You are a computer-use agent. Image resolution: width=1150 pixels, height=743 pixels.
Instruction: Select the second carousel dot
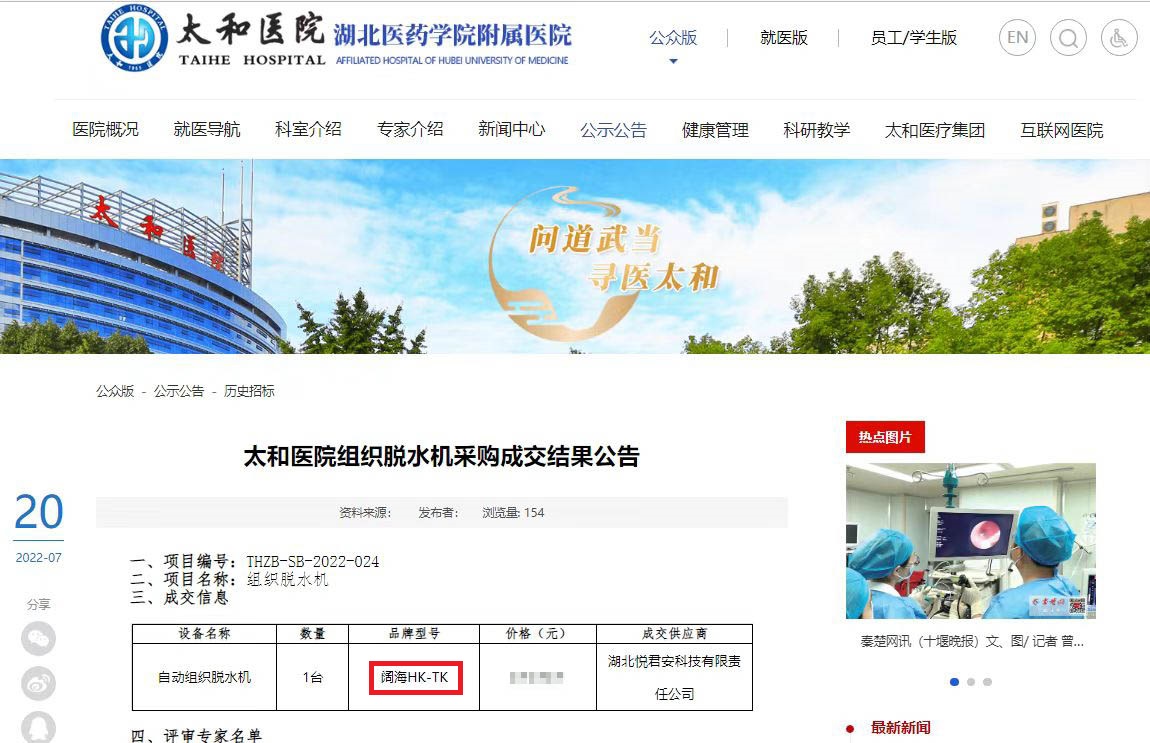click(x=971, y=682)
